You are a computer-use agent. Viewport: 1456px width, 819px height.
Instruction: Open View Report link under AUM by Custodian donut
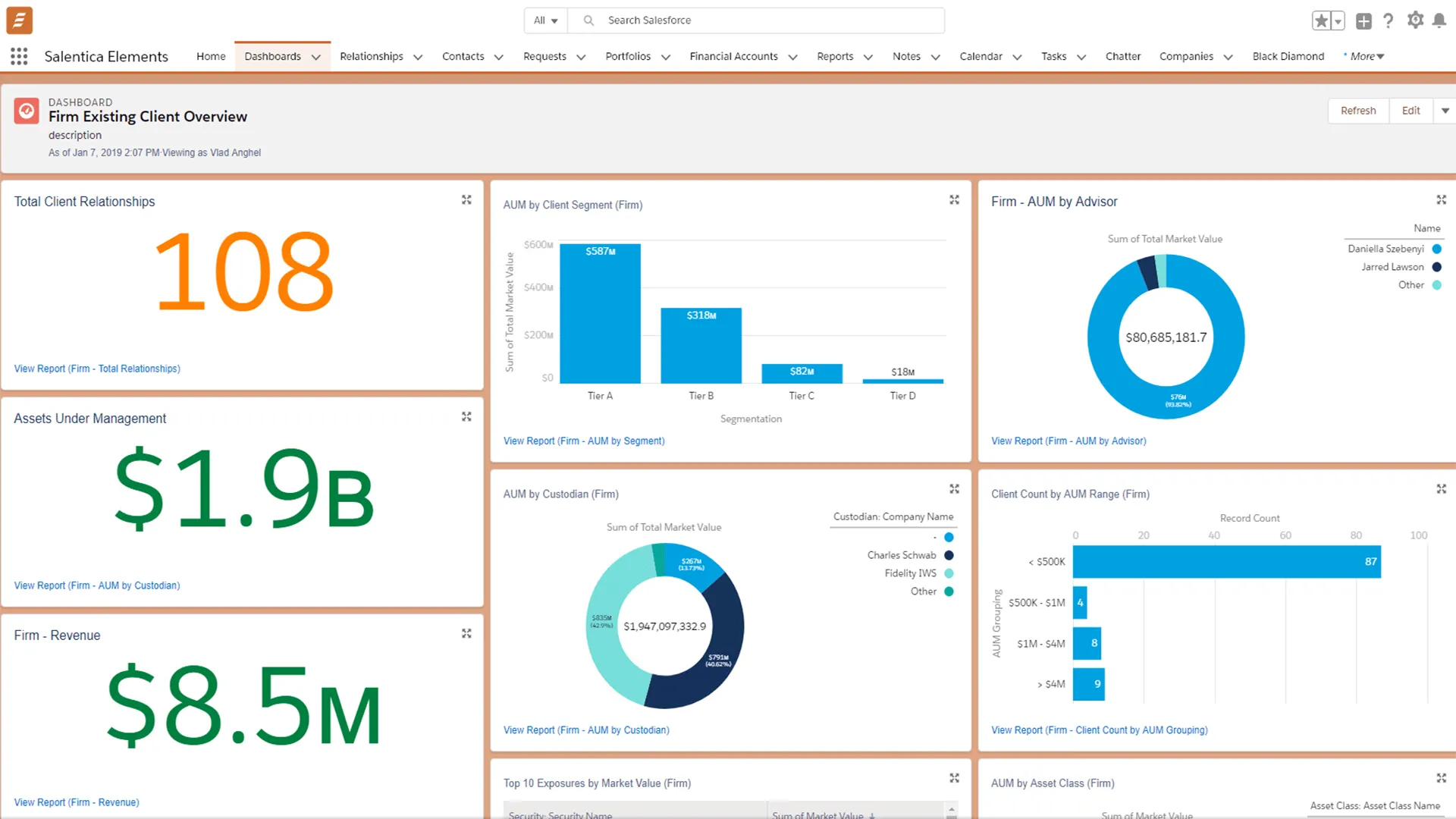586,730
